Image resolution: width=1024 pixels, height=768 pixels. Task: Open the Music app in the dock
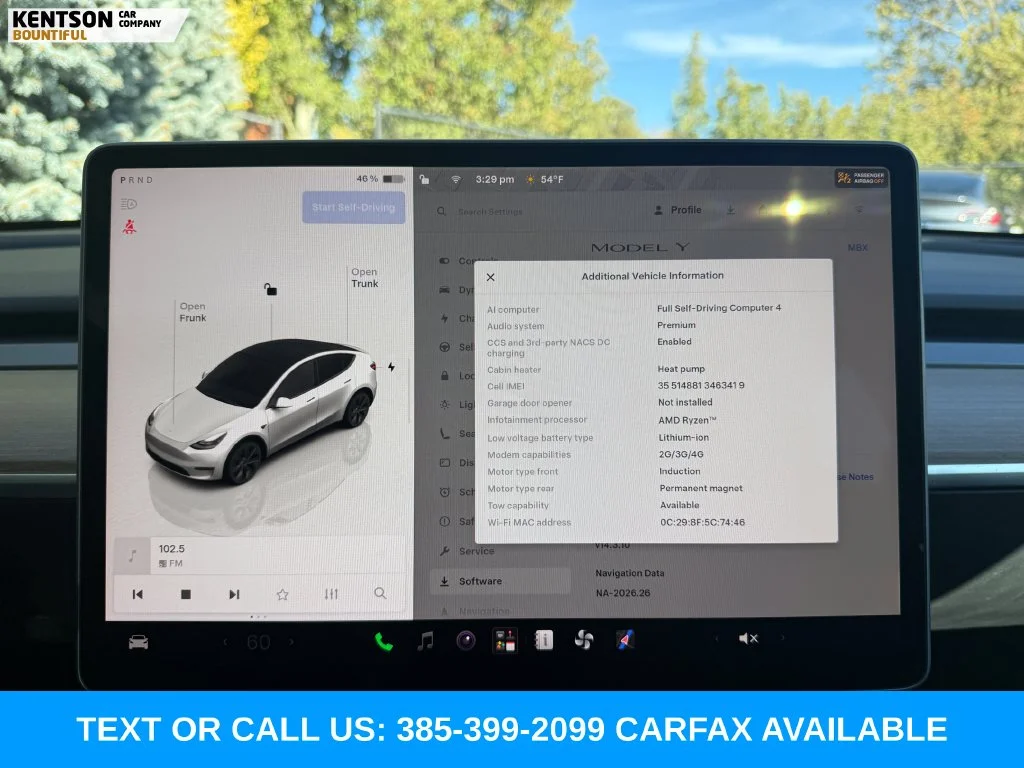pyautogui.click(x=426, y=641)
